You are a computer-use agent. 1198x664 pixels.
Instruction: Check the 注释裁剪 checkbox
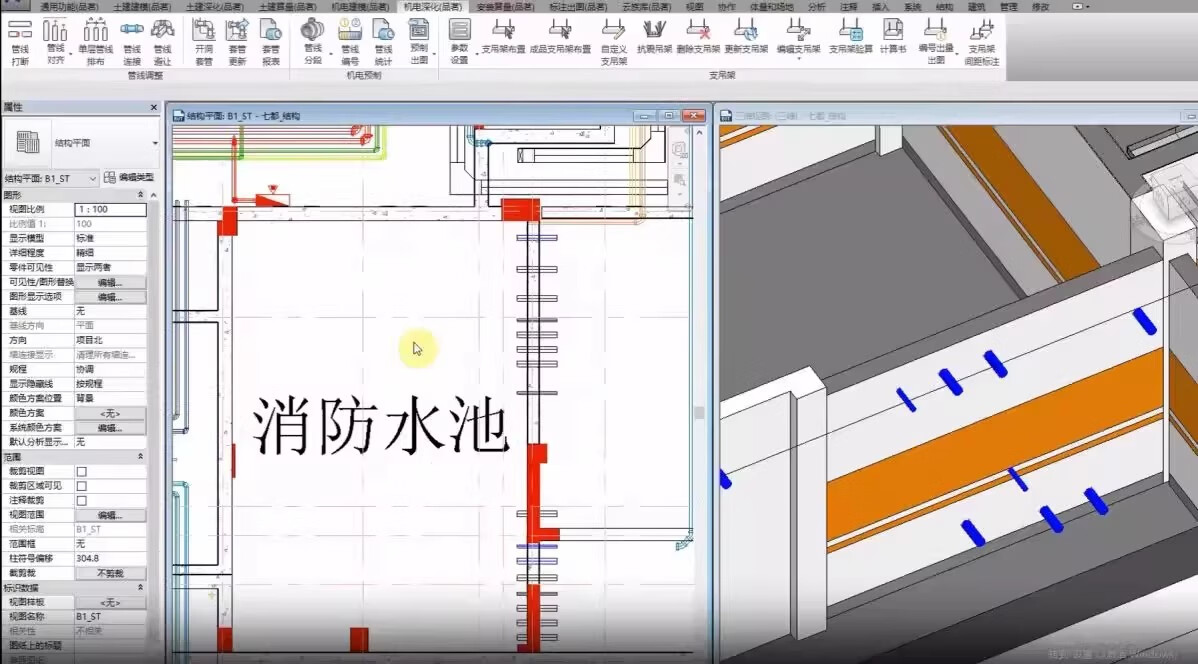82,500
